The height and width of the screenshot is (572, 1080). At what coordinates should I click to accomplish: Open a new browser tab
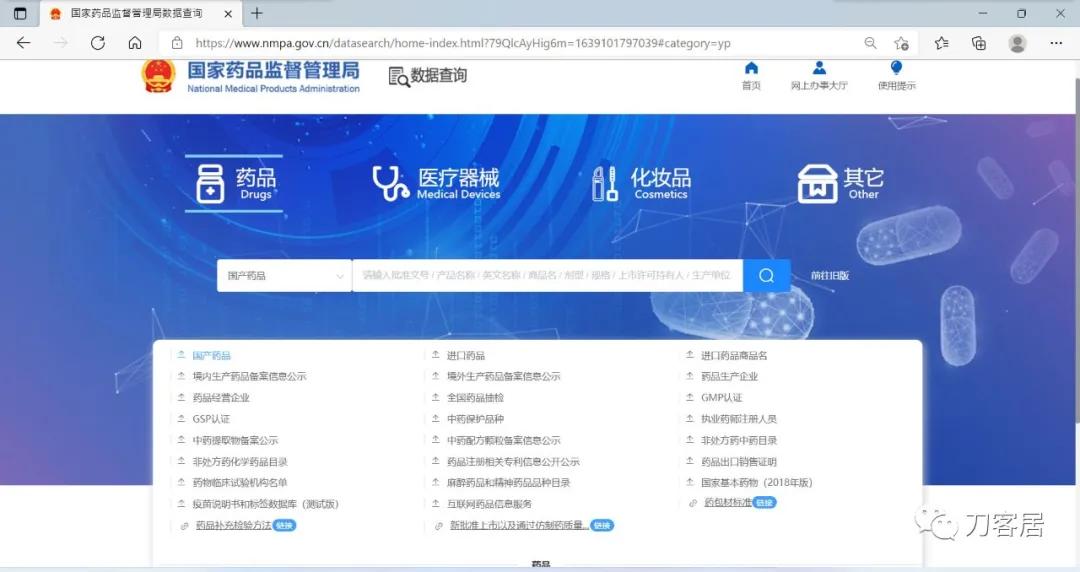coord(257,13)
